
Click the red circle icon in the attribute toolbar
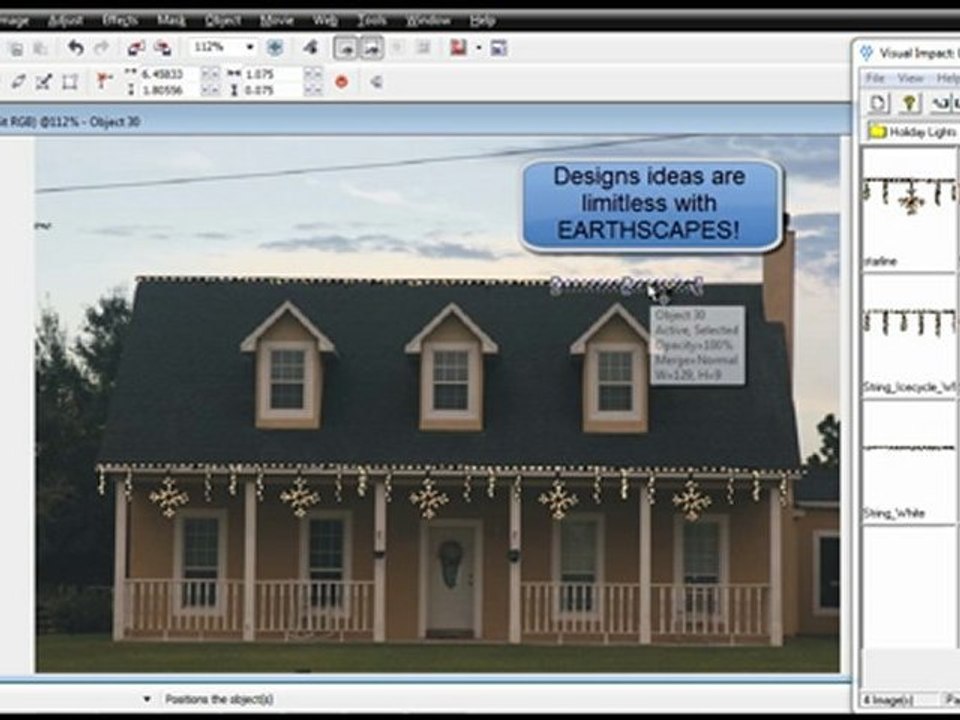point(342,81)
